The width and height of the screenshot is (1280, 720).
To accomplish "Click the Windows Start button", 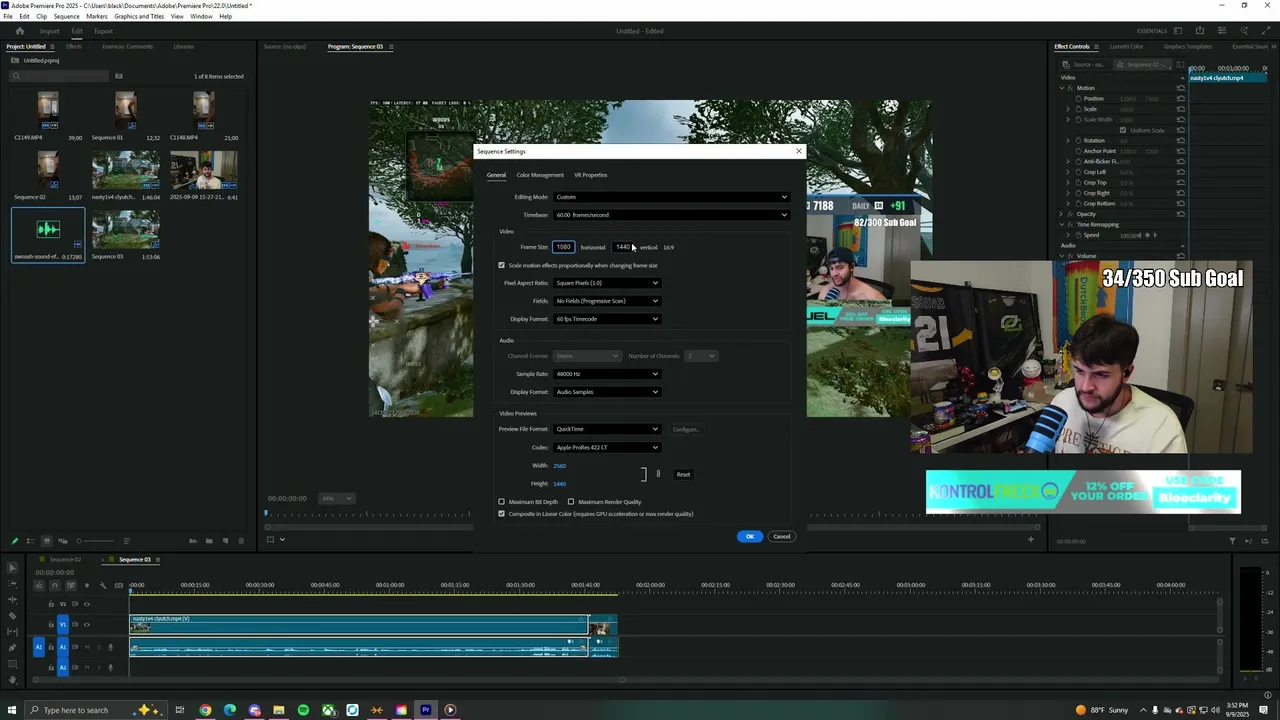I will [12, 710].
